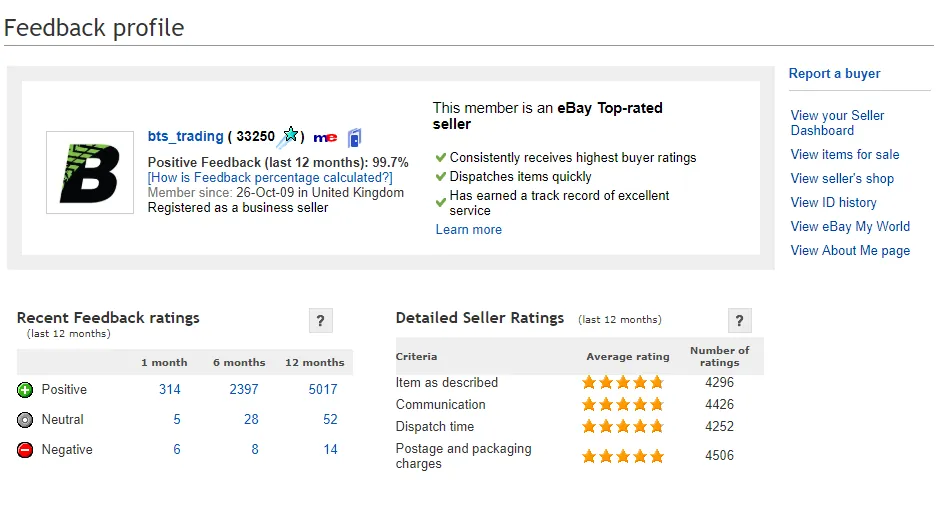Click the Postage and packaging star rating
944x509 pixels.
coord(623,456)
